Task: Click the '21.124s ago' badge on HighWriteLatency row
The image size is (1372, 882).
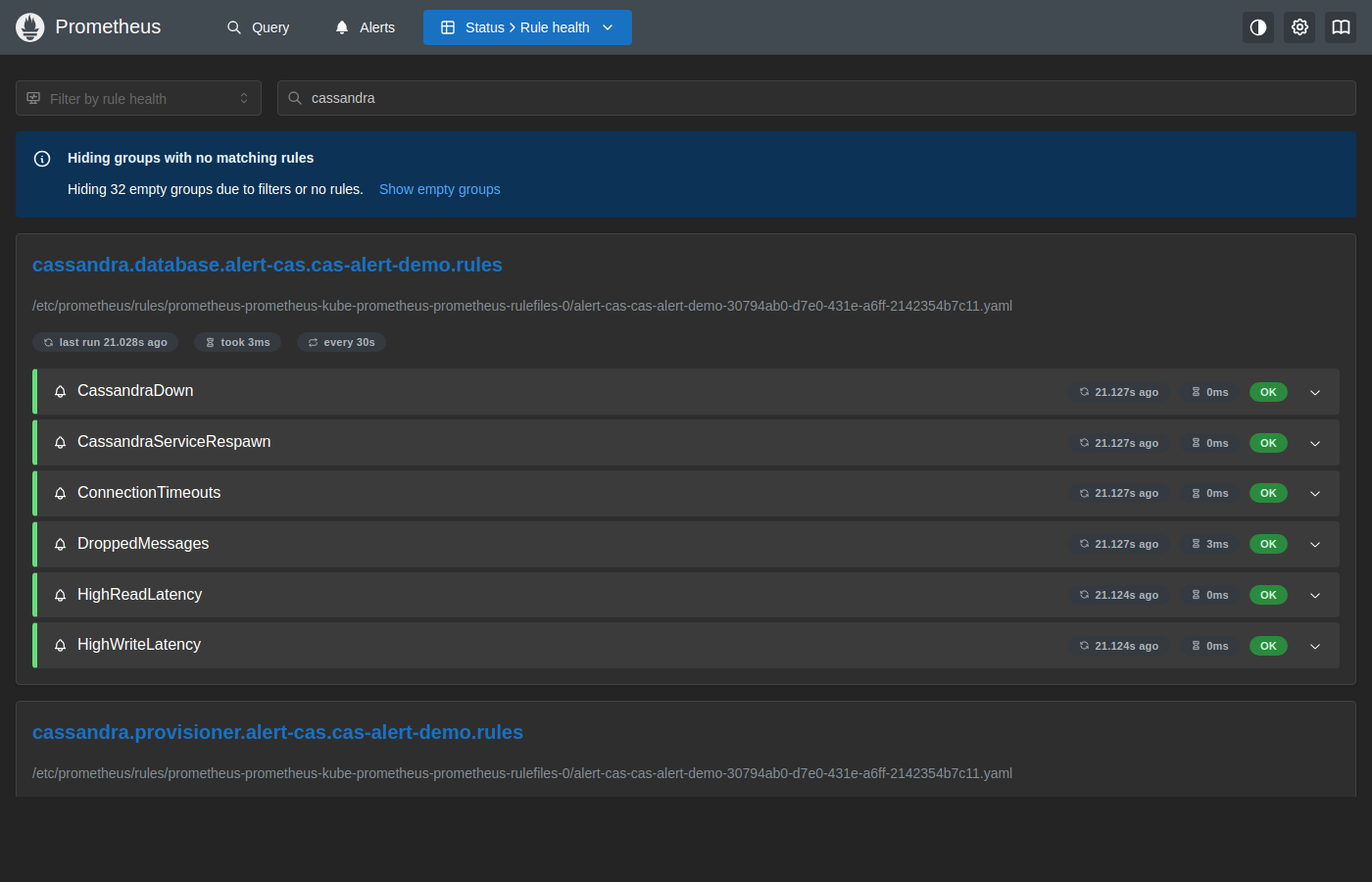Action: tap(1119, 646)
